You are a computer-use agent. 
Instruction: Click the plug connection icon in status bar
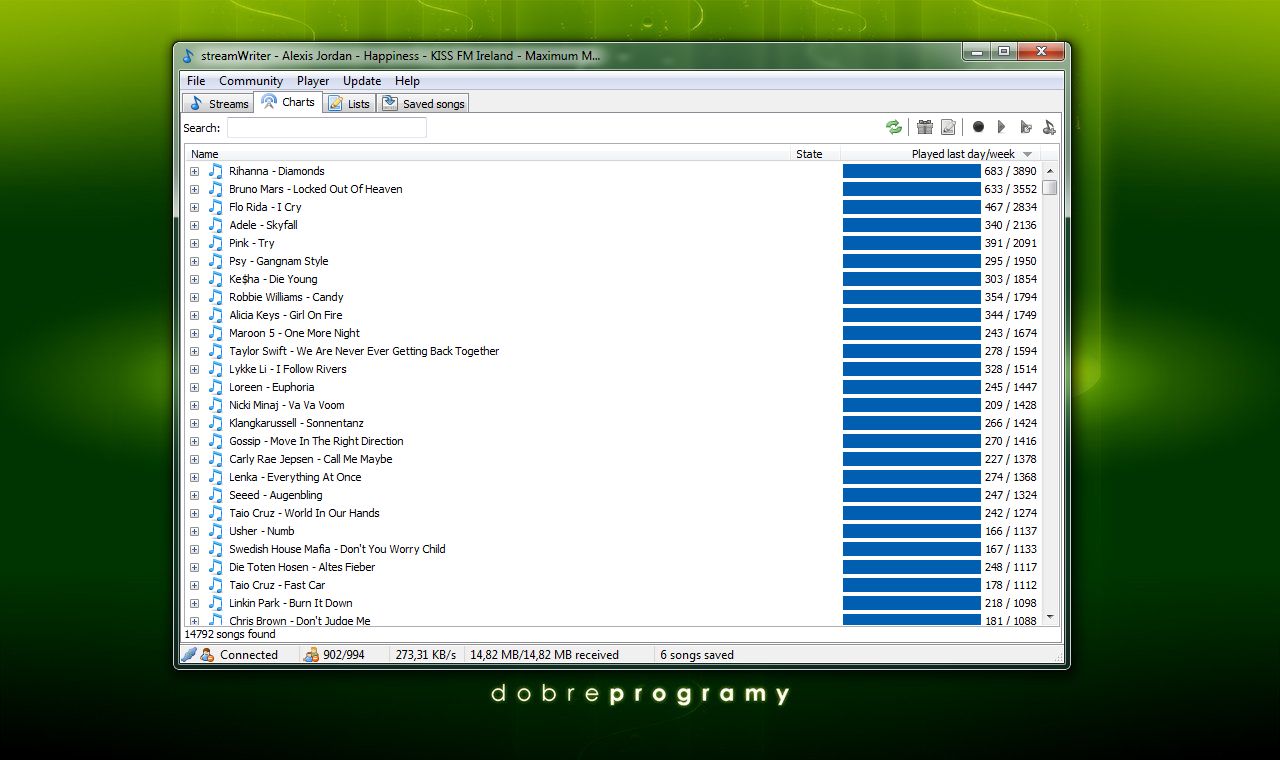click(x=189, y=655)
